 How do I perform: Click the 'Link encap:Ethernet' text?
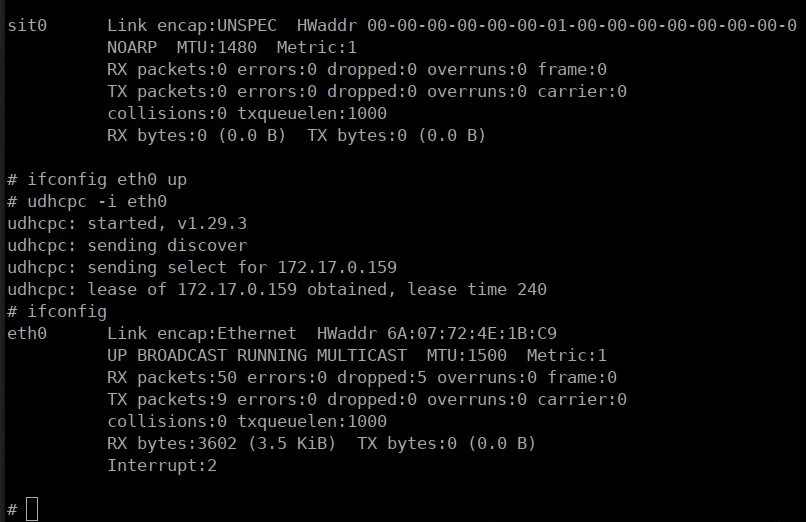pos(202,333)
